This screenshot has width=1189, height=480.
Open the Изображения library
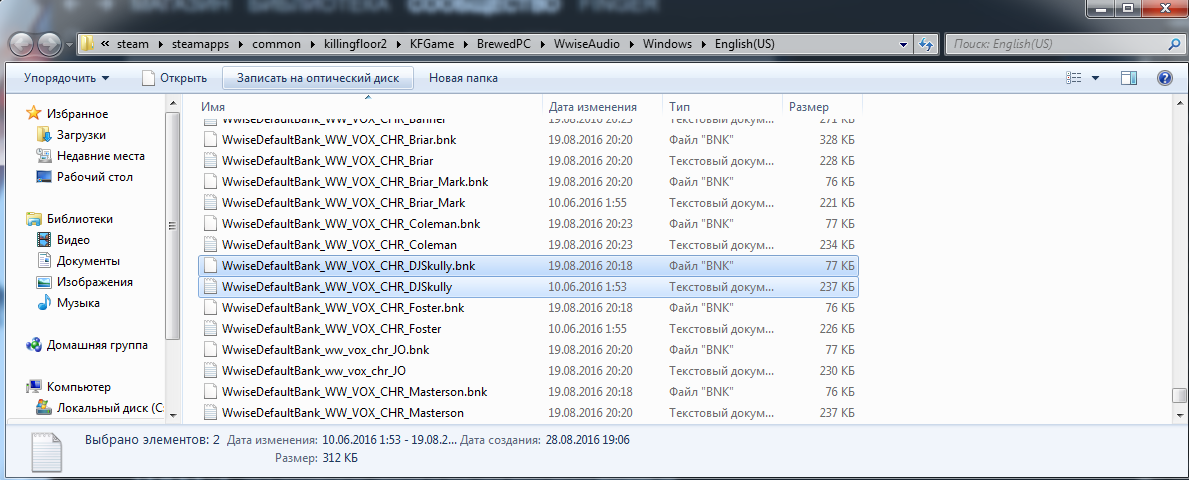pyautogui.click(x=95, y=282)
